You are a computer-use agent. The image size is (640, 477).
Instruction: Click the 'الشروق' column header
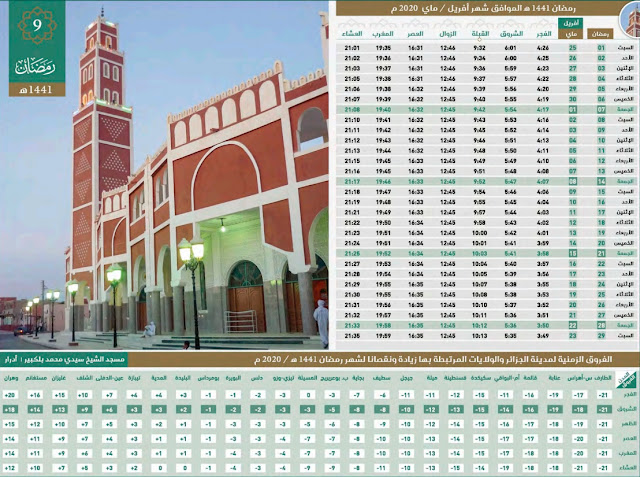click(511, 34)
